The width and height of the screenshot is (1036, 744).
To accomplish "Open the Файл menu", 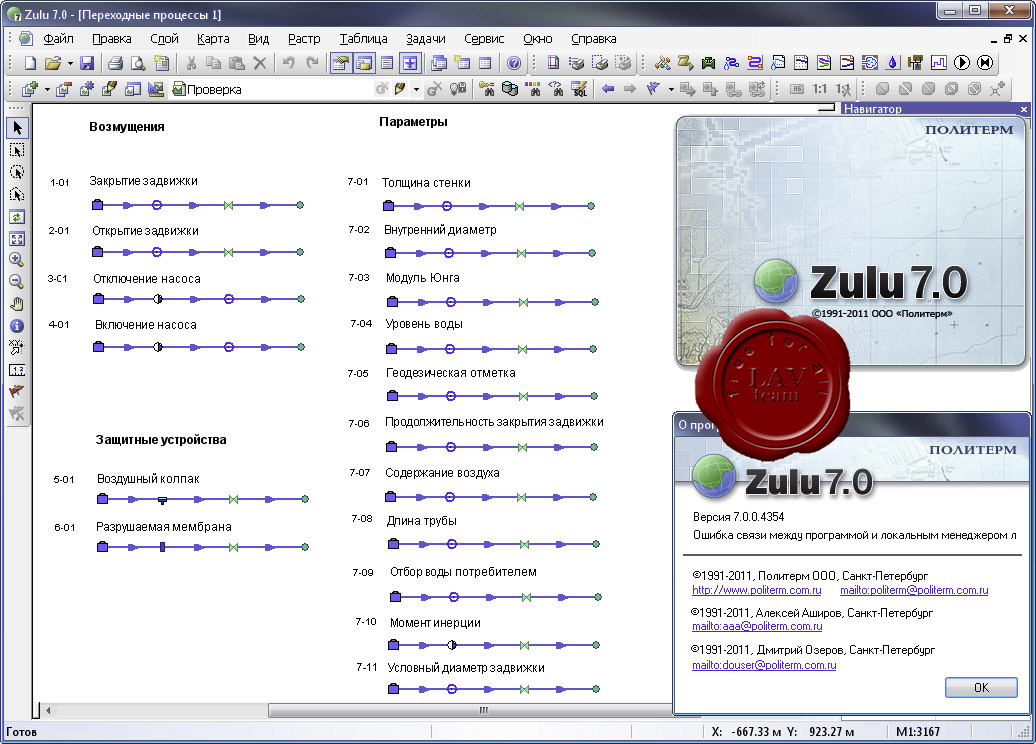I will click(x=58, y=39).
